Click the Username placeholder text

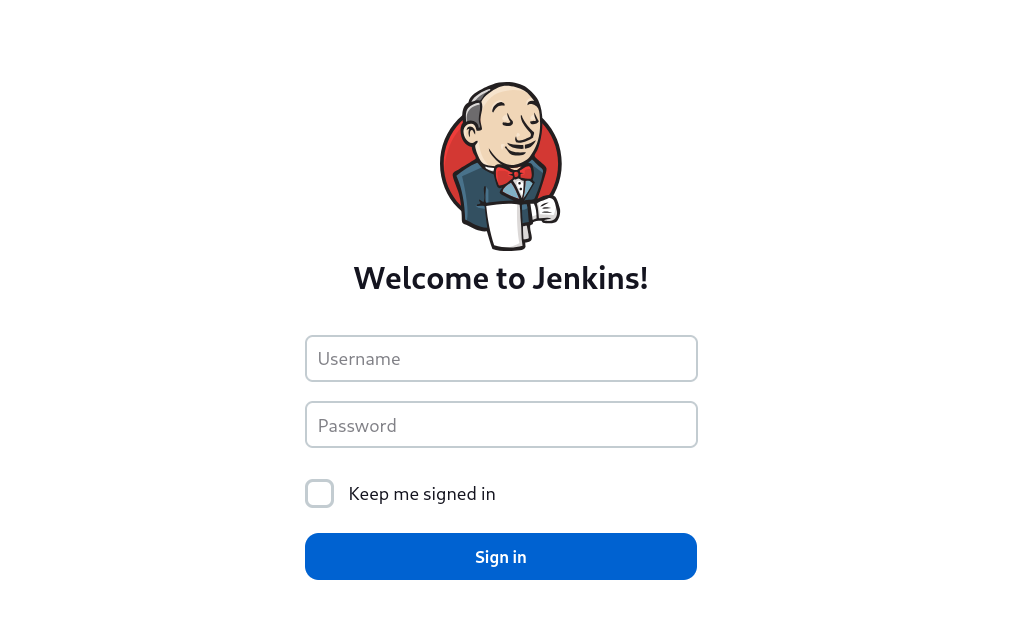[358, 359]
